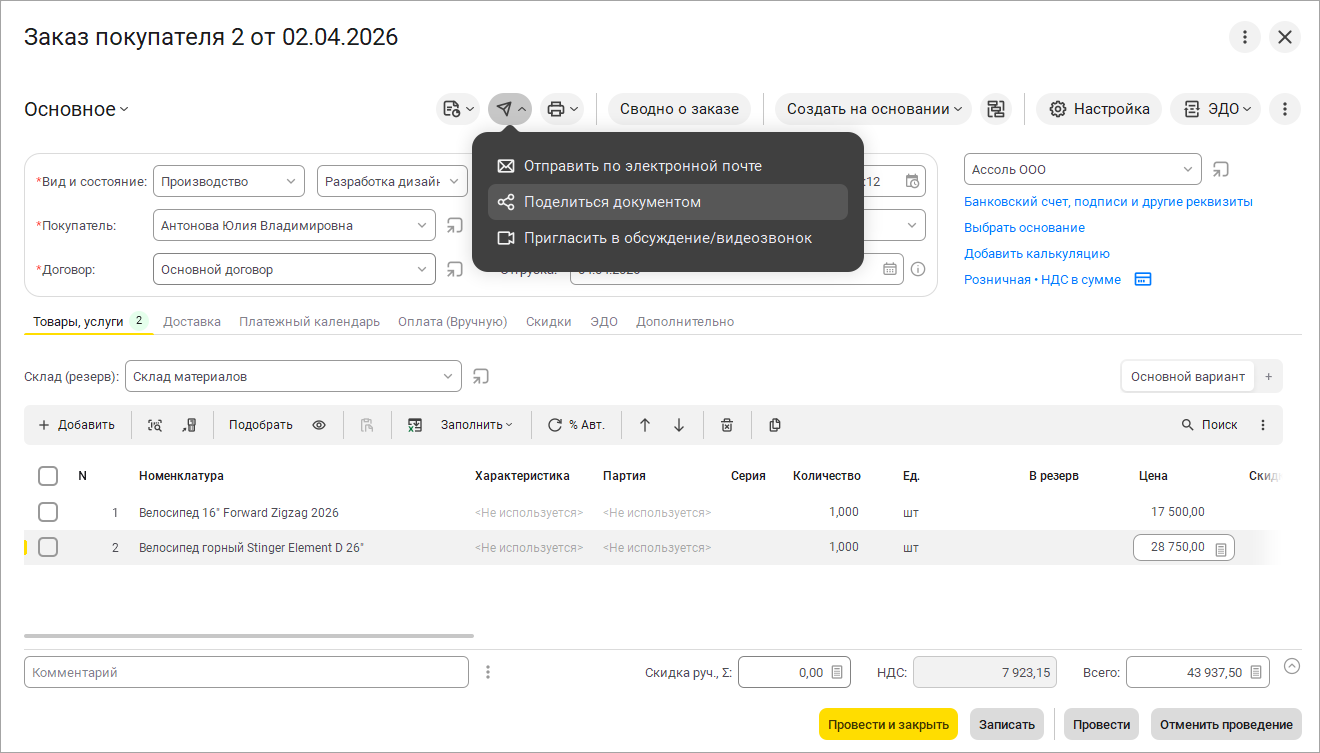This screenshot has width=1320, height=753.
Task: Tick the checkbox for Велосипед 16" Forward Zigzag 2026
Action: (48, 512)
